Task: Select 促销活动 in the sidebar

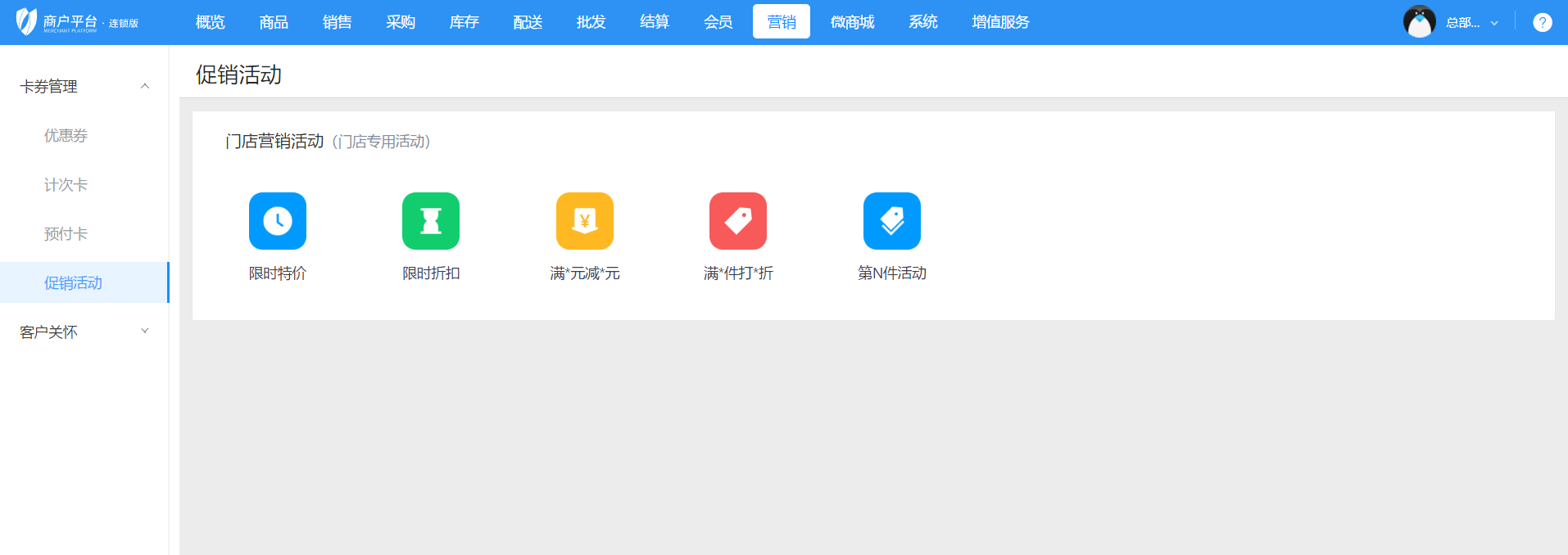Action: 73,283
